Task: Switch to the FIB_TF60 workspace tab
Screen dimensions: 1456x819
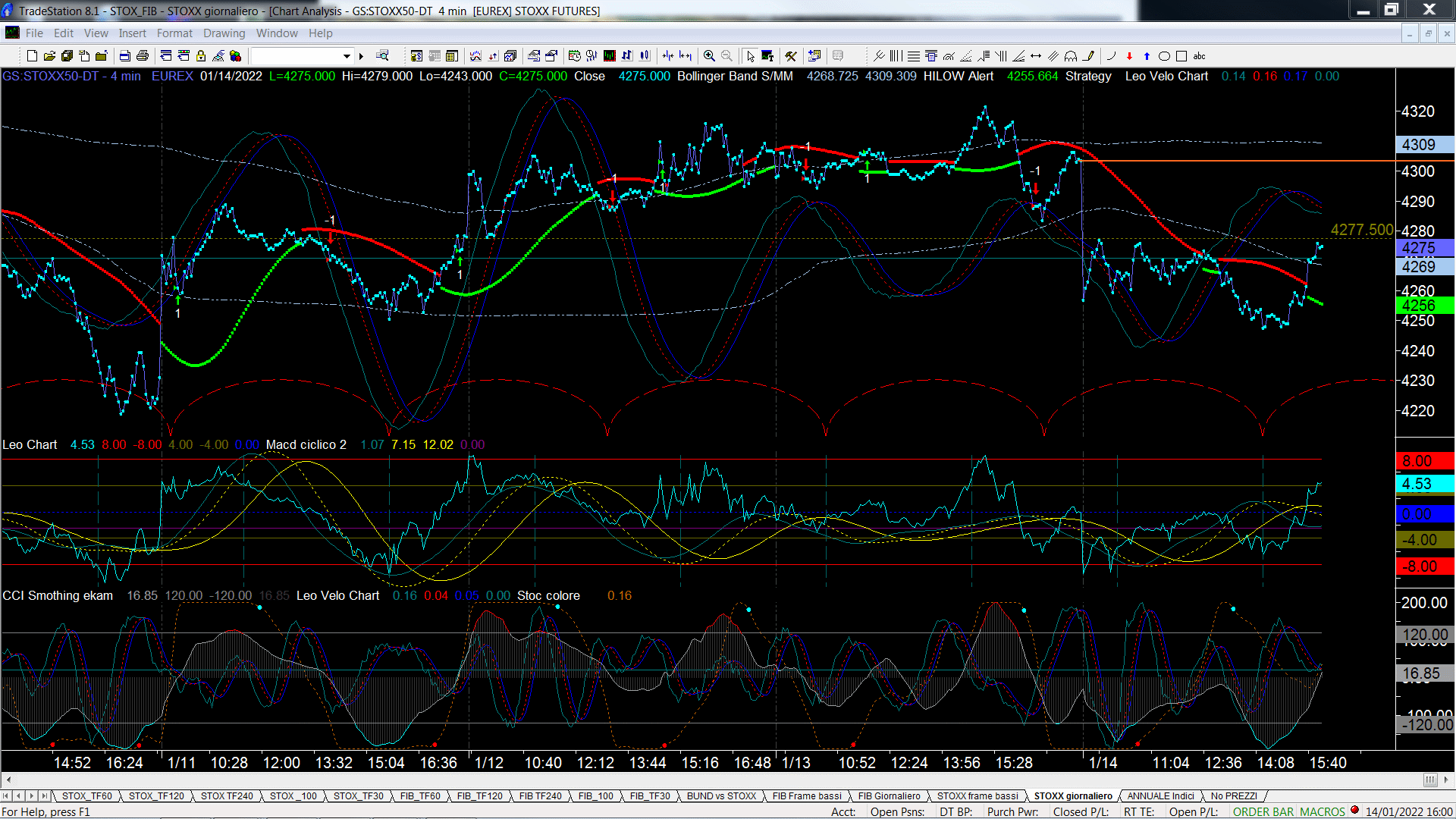Action: pos(420,795)
